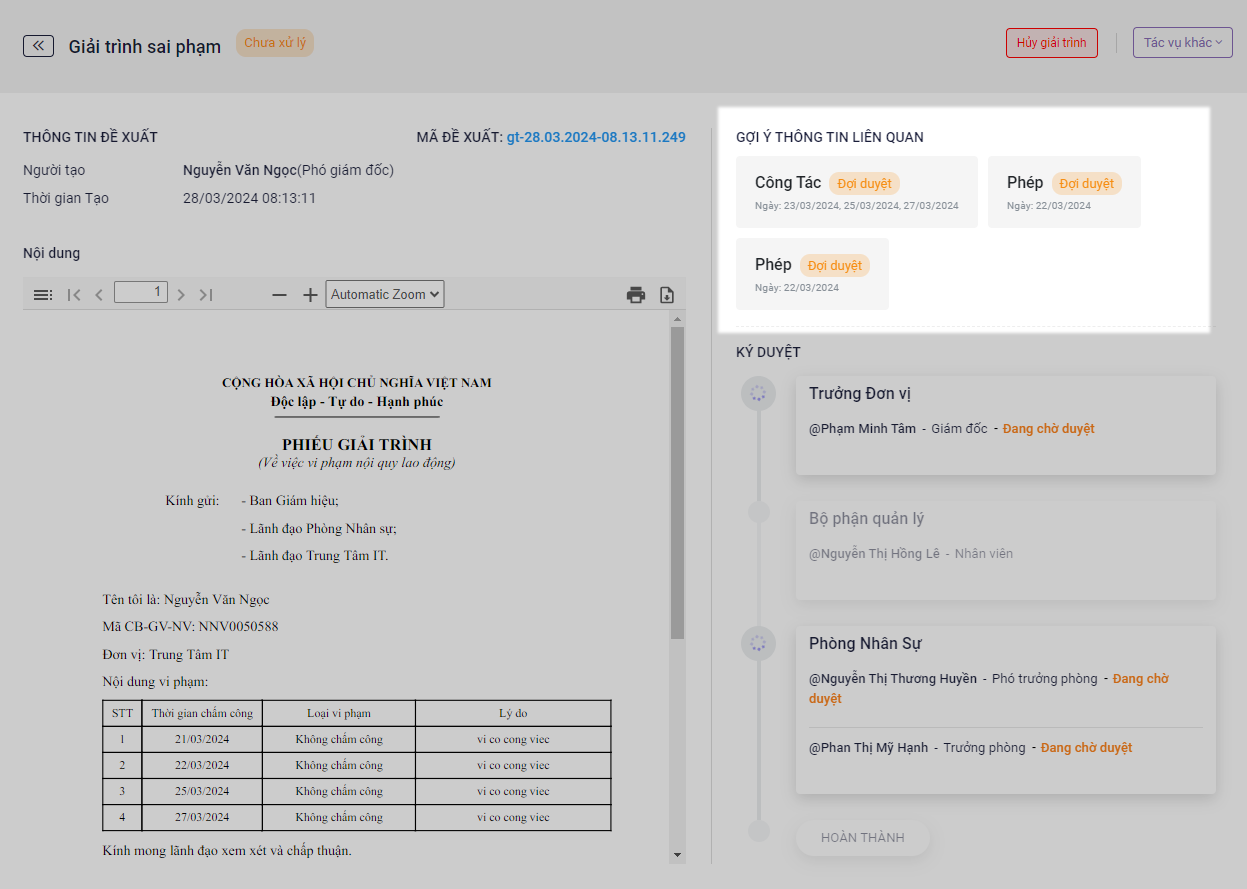
Task: Open the Automatic Zoom dropdown
Action: pos(385,295)
